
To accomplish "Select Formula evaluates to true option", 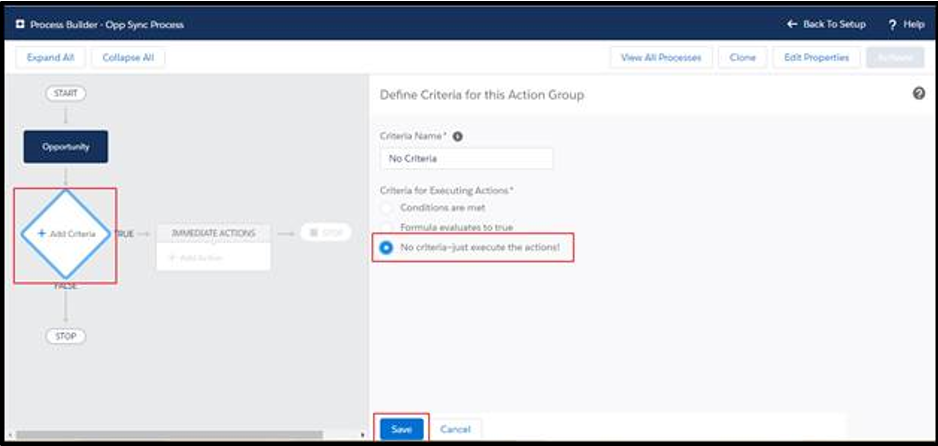I will [x=386, y=227].
